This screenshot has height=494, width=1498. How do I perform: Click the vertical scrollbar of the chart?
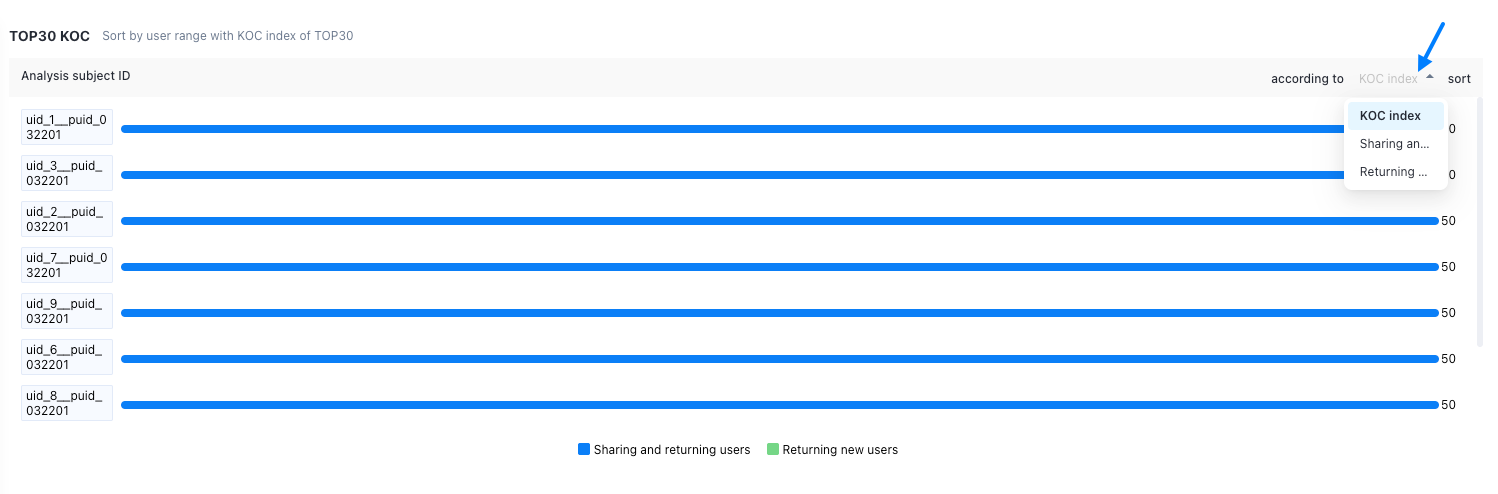1480,222
